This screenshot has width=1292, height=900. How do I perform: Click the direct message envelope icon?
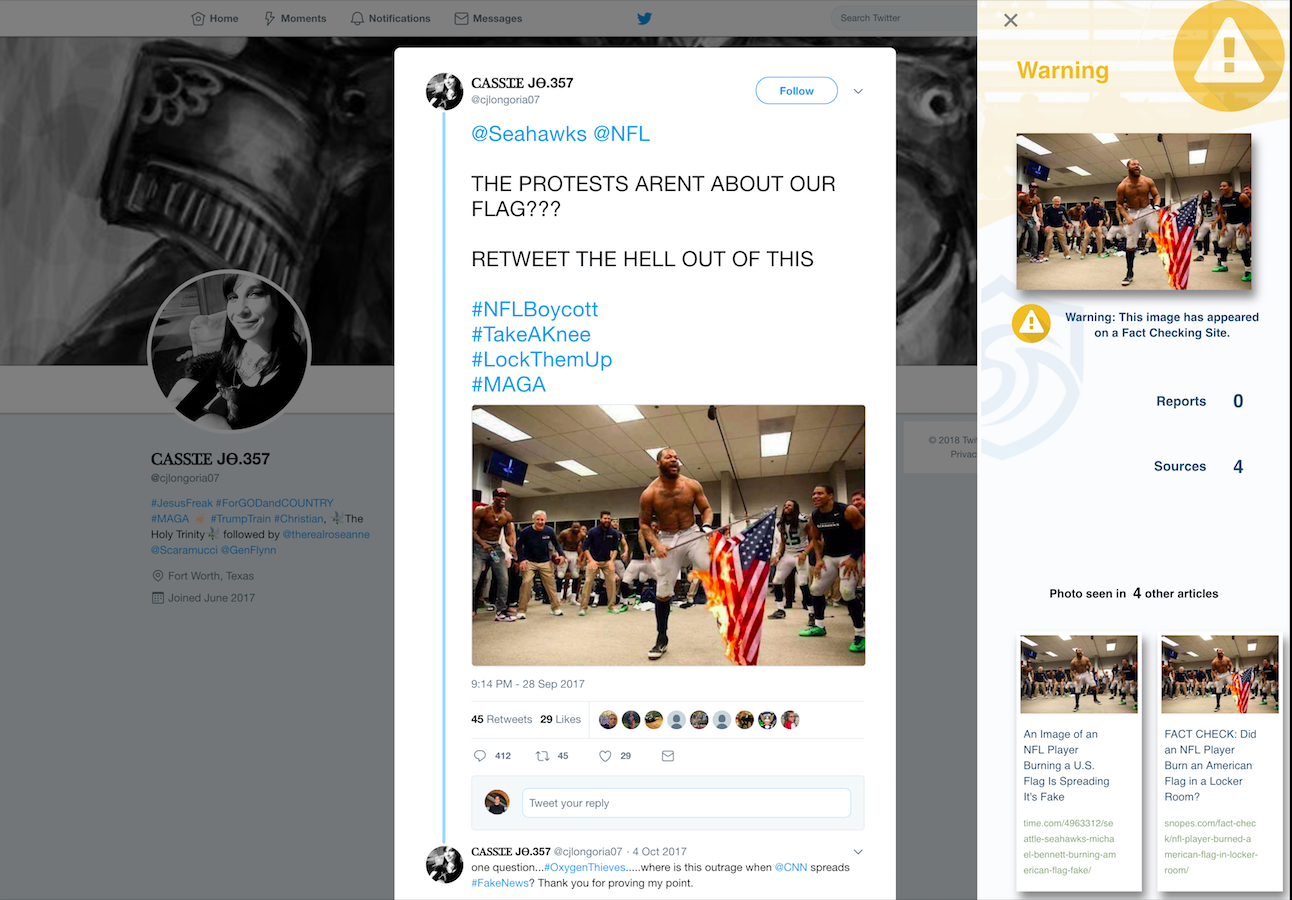pyautogui.click(x=668, y=756)
